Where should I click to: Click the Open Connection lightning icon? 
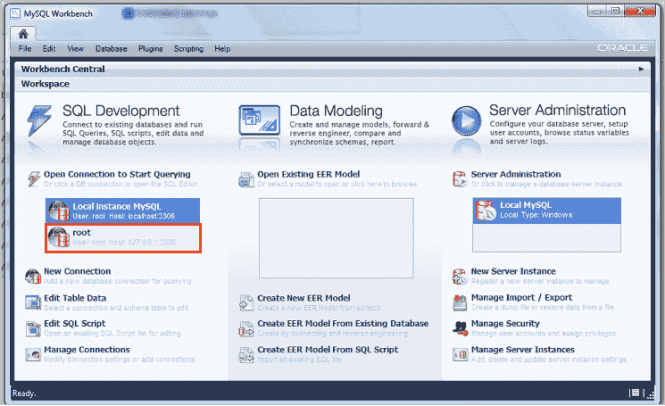[x=34, y=179]
